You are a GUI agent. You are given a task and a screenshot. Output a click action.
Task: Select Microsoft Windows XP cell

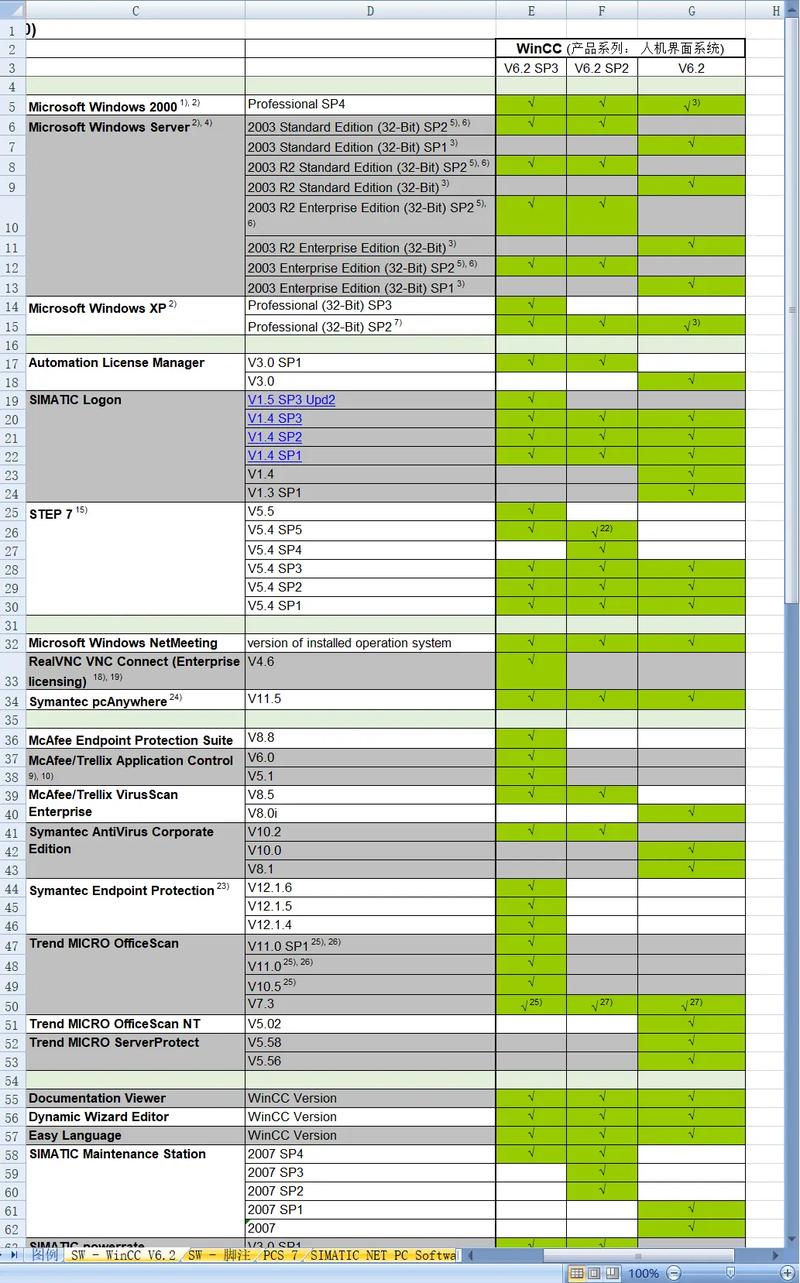135,316
